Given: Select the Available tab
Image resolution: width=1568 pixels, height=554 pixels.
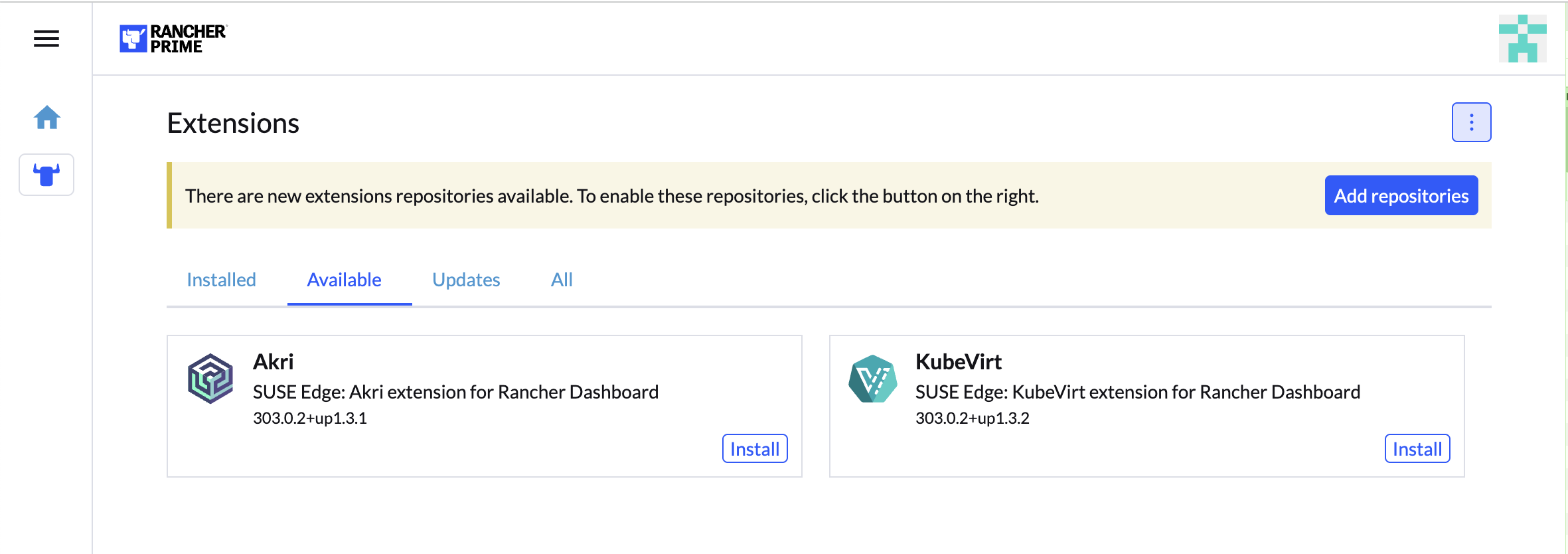Looking at the screenshot, I should click(344, 280).
